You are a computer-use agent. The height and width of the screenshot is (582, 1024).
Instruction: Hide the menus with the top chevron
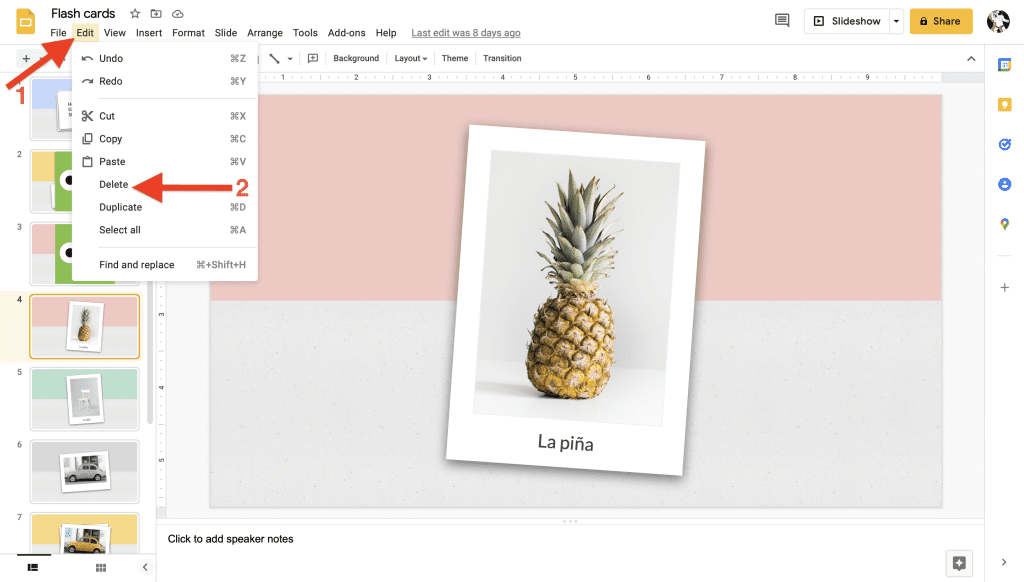pyautogui.click(x=970, y=59)
